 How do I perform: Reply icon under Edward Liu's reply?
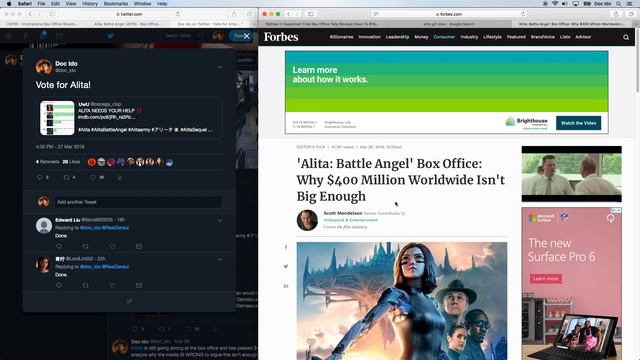pos(59,247)
